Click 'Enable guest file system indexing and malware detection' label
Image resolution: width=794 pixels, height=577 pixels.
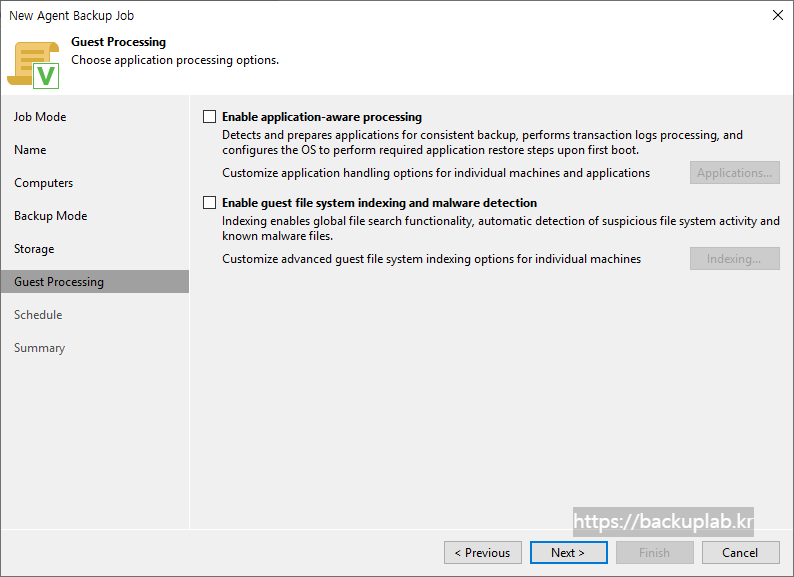379,203
